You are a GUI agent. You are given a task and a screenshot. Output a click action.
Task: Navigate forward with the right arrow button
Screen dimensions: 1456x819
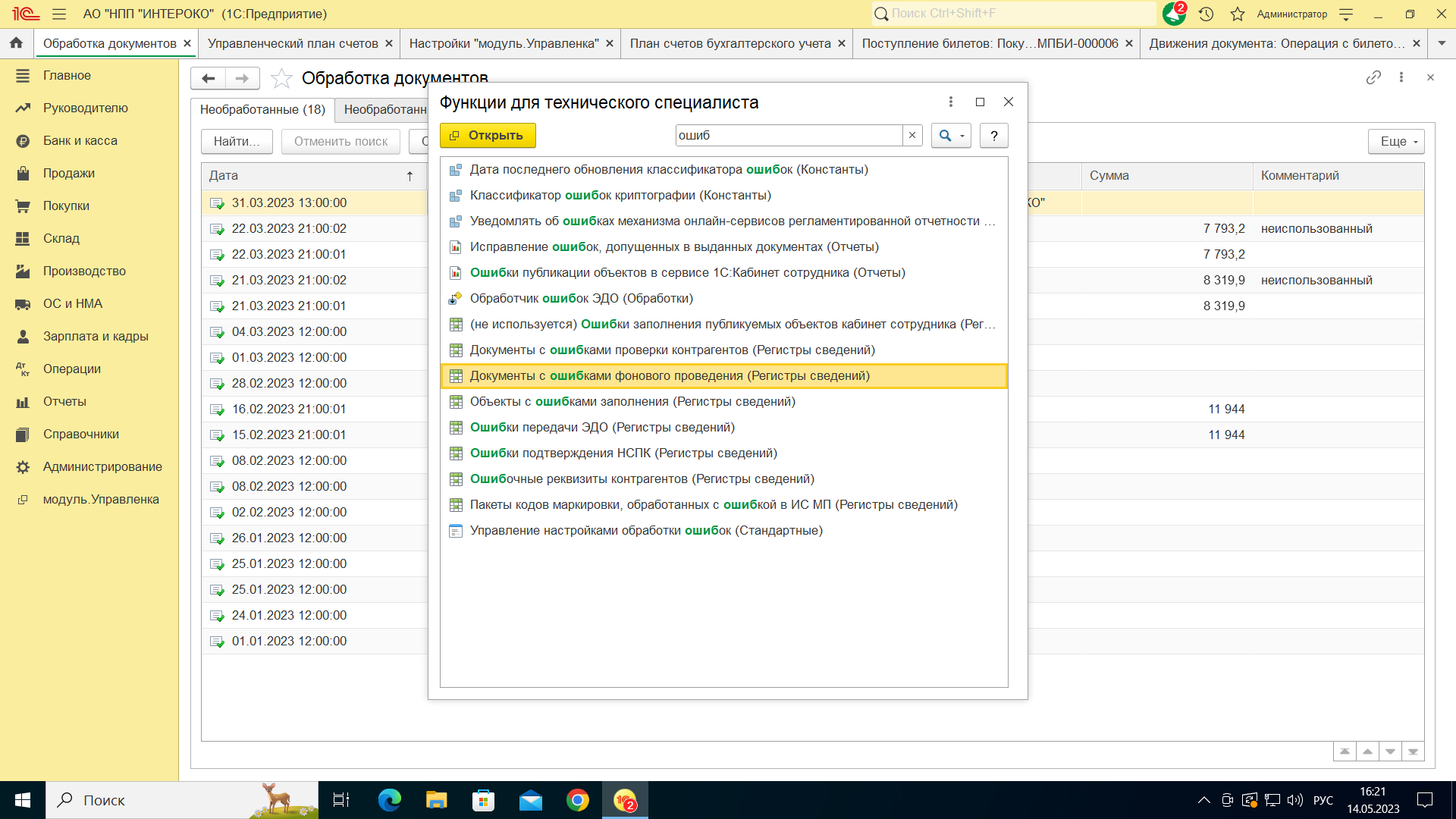pyautogui.click(x=242, y=78)
